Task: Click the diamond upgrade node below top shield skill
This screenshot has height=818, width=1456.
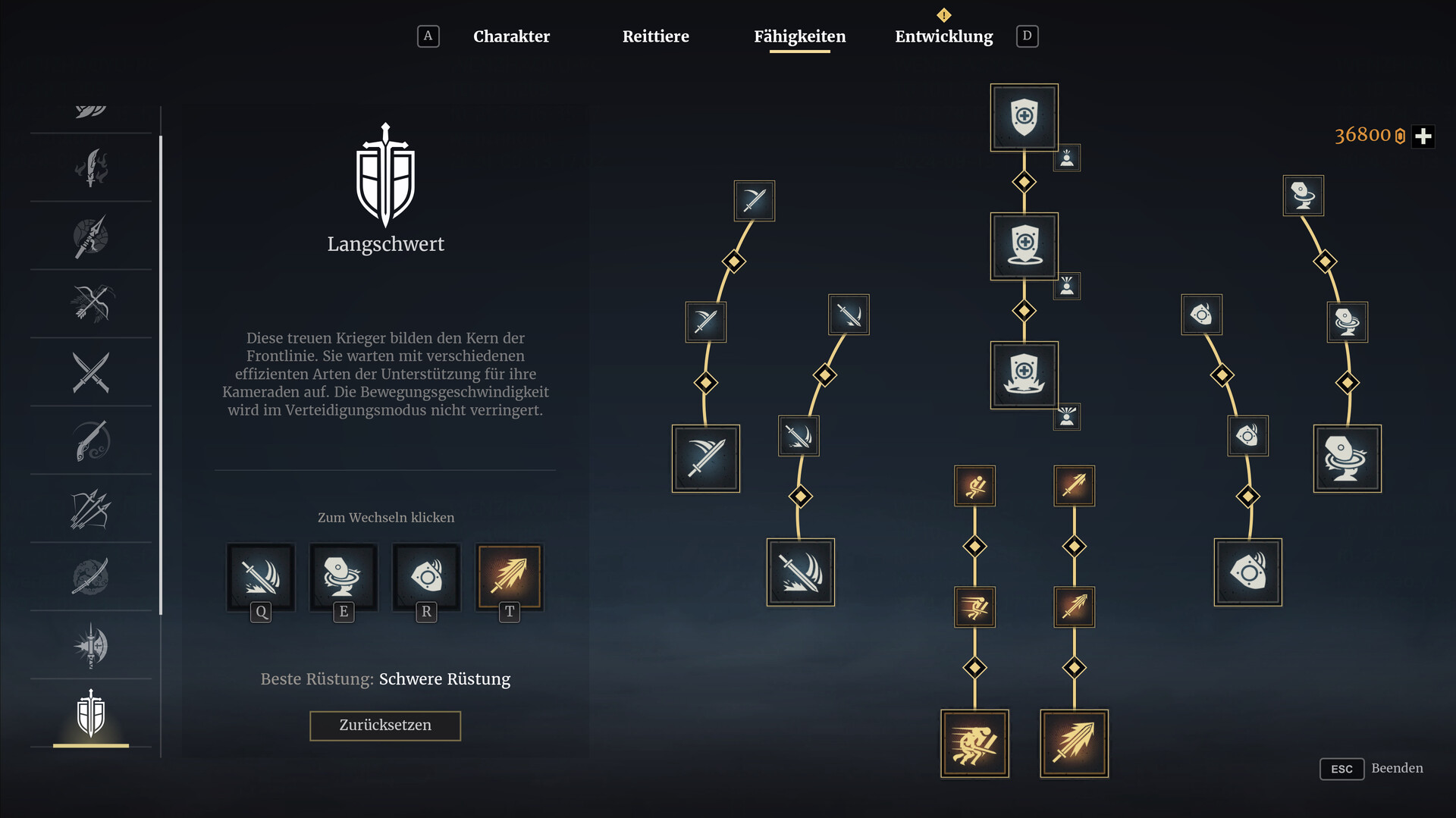Action: 1024,182
